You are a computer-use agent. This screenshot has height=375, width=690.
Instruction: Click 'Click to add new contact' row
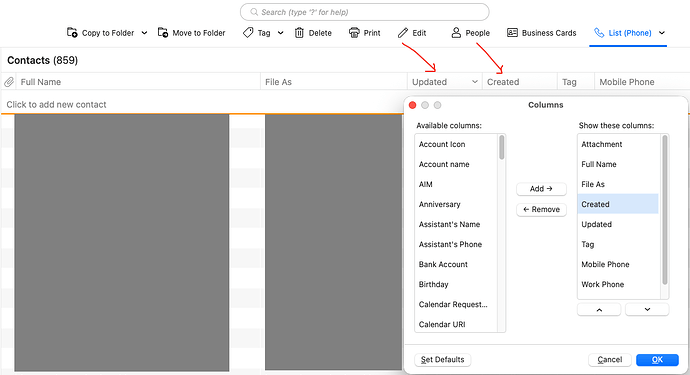(202, 104)
